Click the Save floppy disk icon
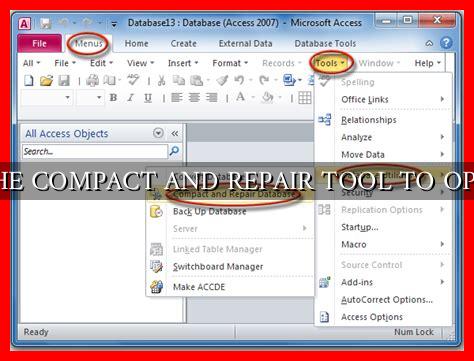This screenshot has width=474, height=361. coord(64,80)
